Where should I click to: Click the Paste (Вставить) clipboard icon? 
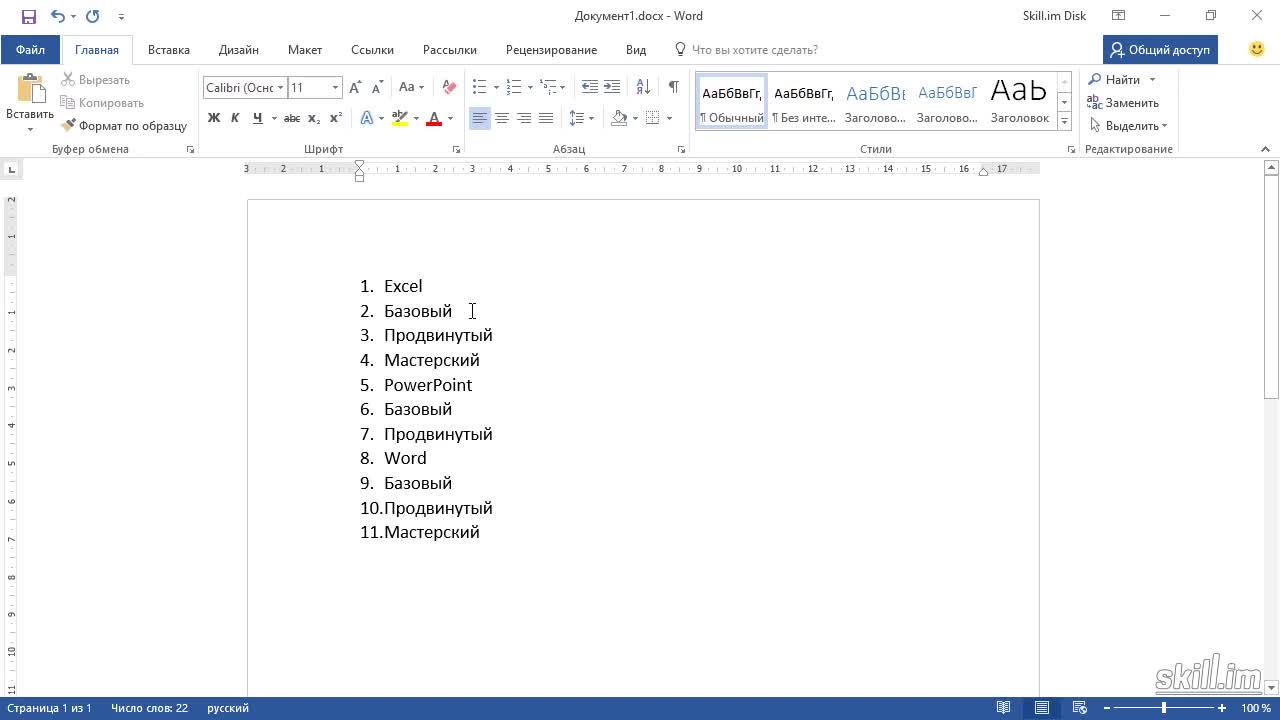tap(29, 91)
